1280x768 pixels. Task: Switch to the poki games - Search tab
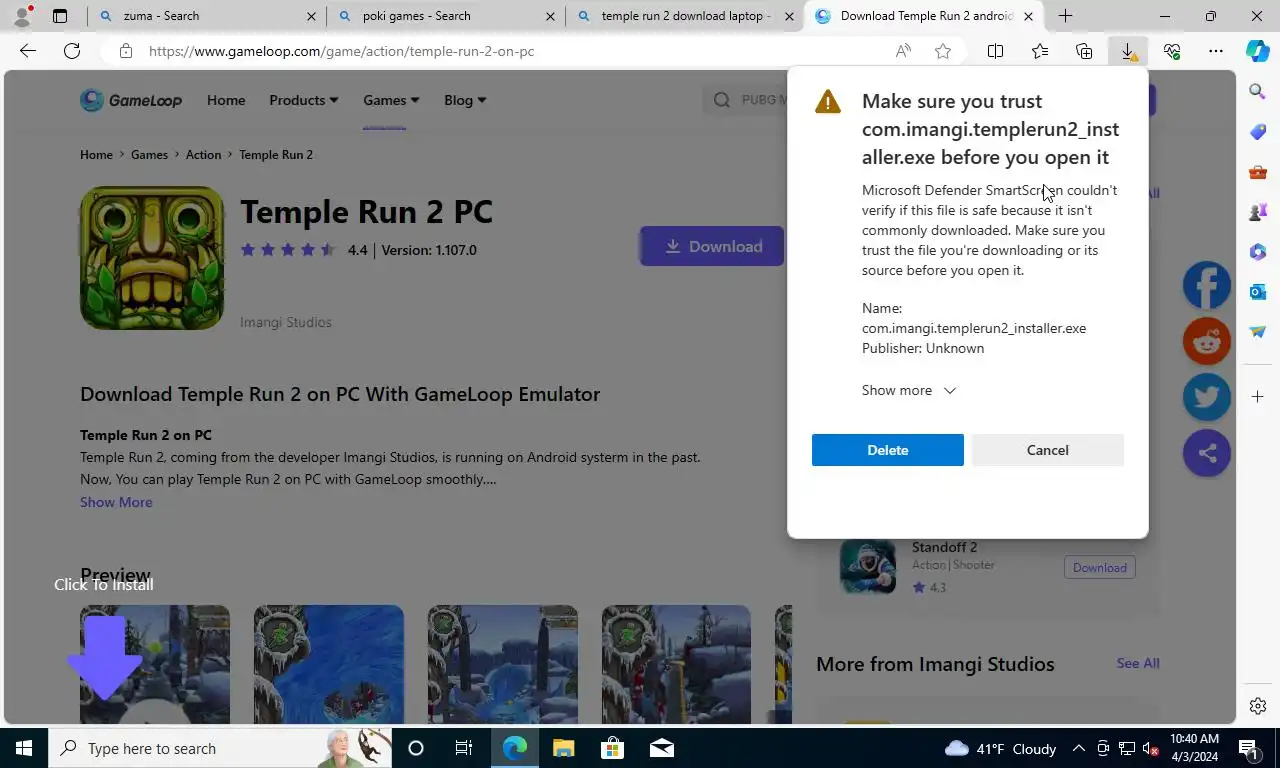pos(445,16)
